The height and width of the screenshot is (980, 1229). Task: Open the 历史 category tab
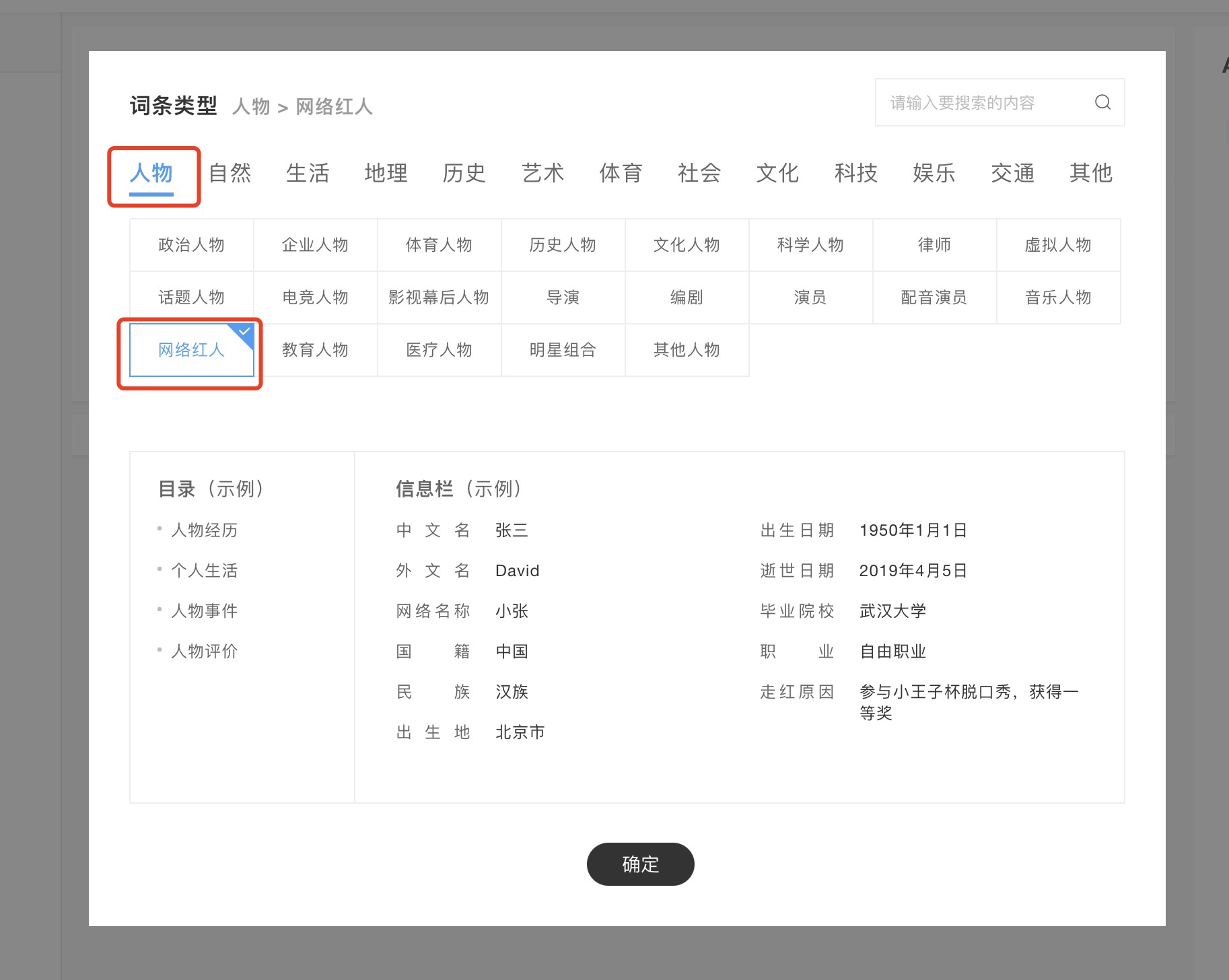[x=464, y=174]
